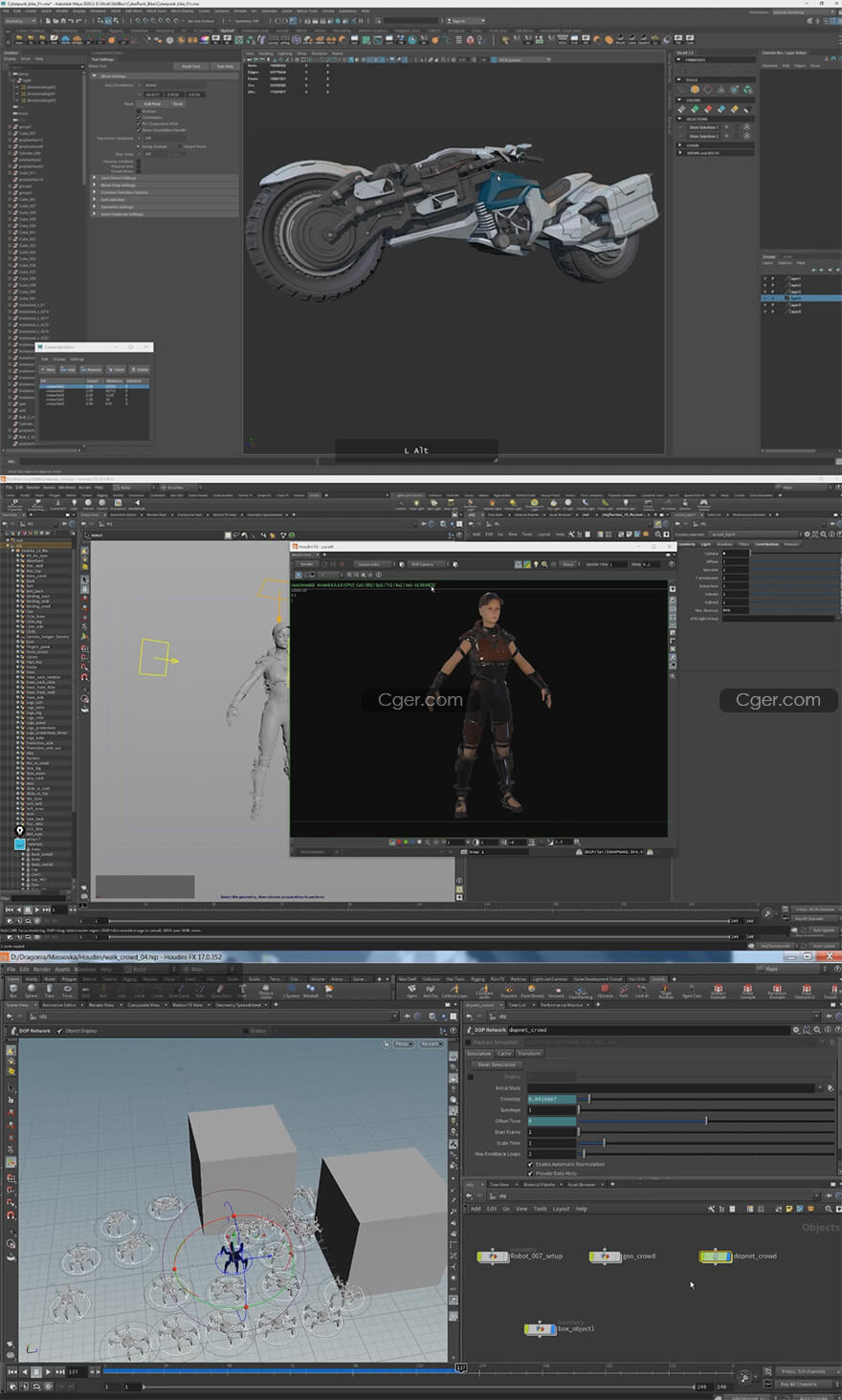
Task: Open the Layout menu in network editor
Action: [561, 1209]
